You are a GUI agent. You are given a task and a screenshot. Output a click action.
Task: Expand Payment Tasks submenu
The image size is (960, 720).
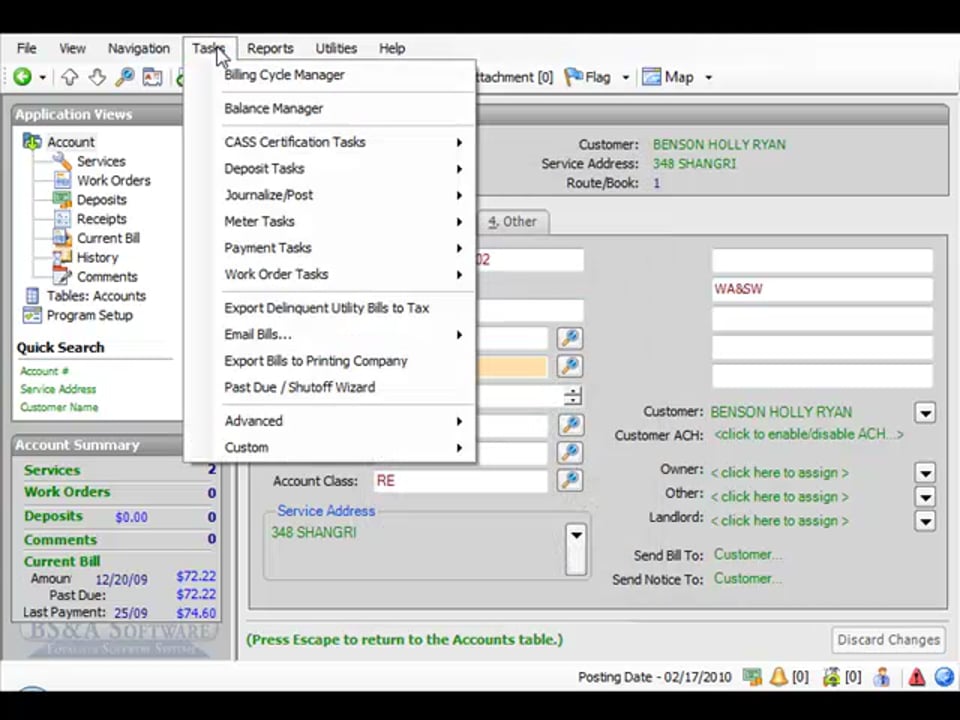(331, 247)
